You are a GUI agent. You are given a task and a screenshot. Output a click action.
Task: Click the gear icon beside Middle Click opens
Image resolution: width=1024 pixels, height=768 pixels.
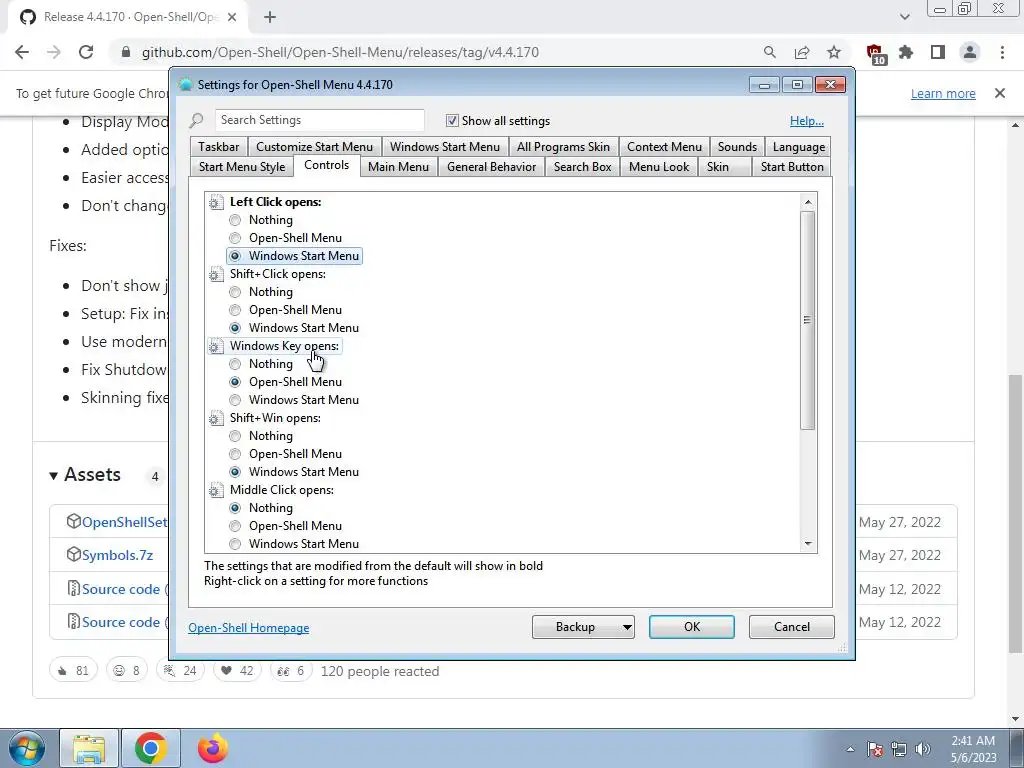216,490
